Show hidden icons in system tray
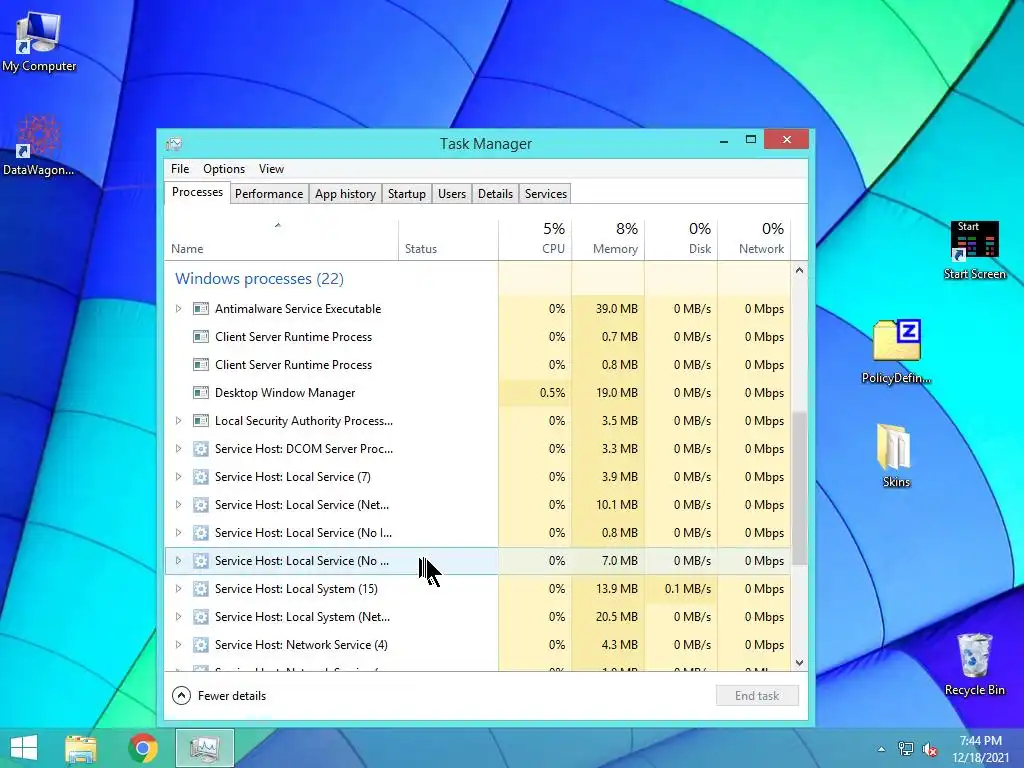 coord(882,749)
